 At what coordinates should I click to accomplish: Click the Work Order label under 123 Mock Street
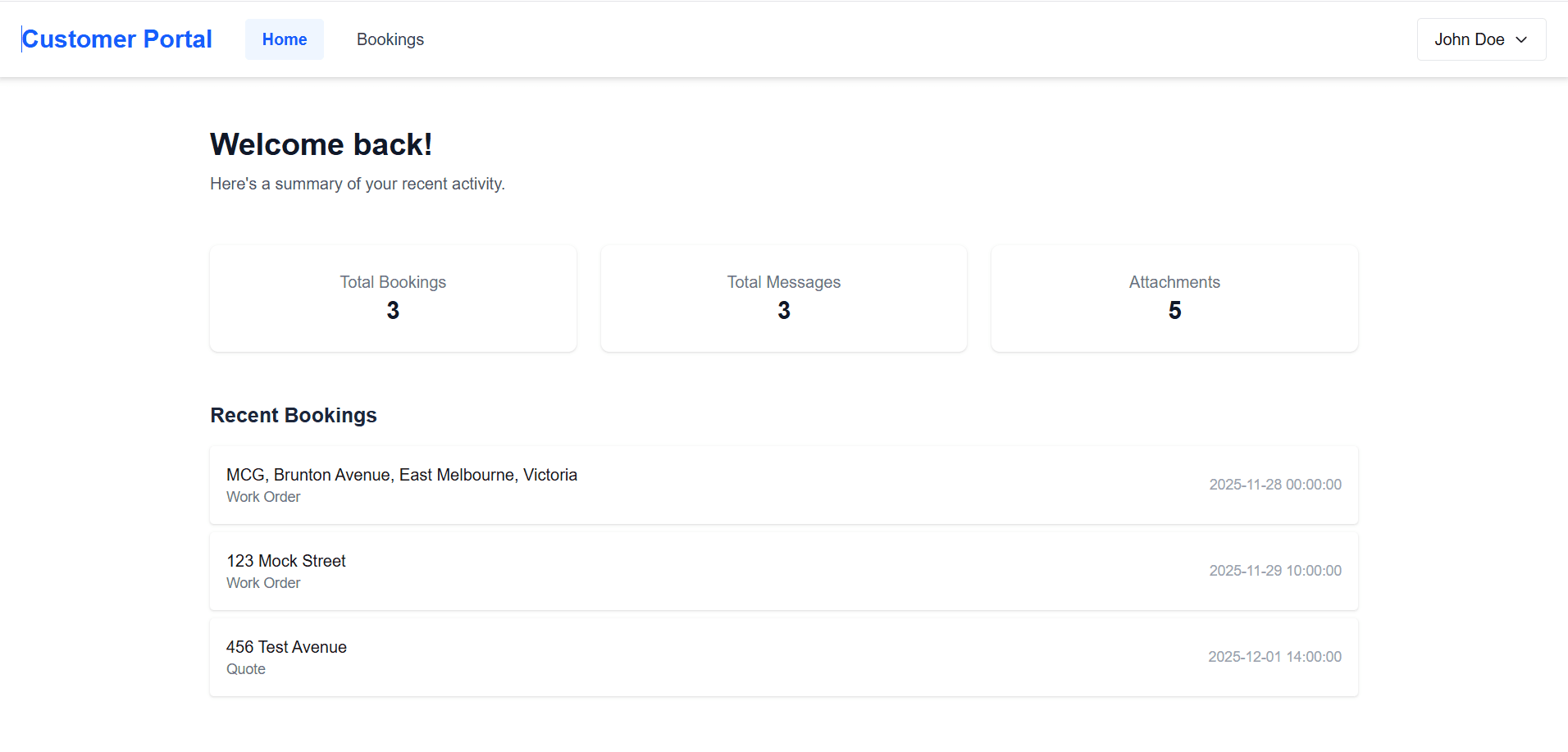[x=263, y=582]
